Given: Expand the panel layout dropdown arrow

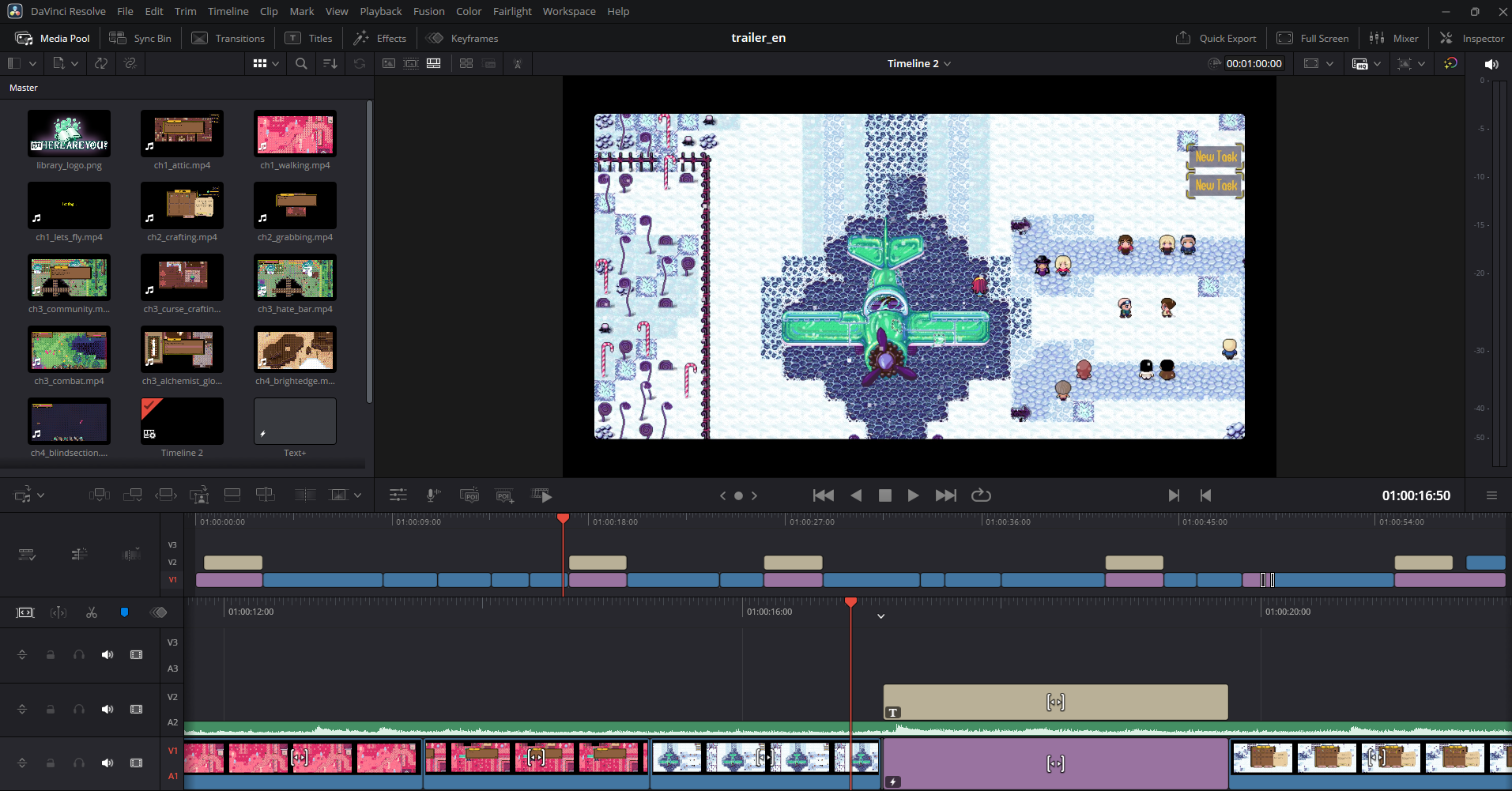Looking at the screenshot, I should (32, 63).
